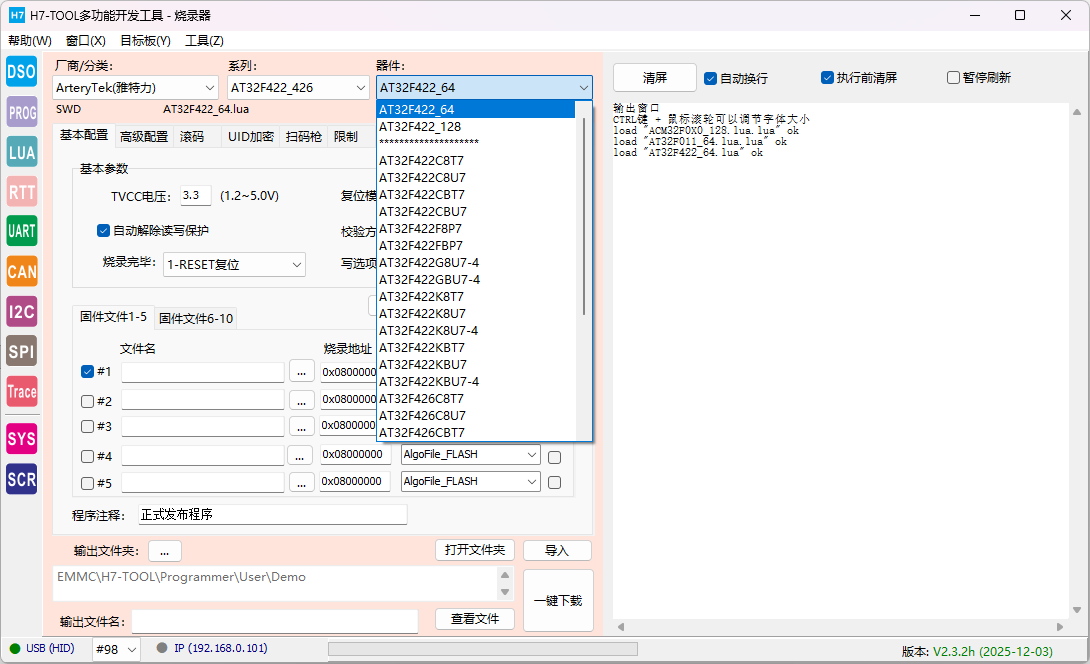Click the CAN bus sidebar icon
The width and height of the screenshot is (1090, 664).
click(22, 271)
